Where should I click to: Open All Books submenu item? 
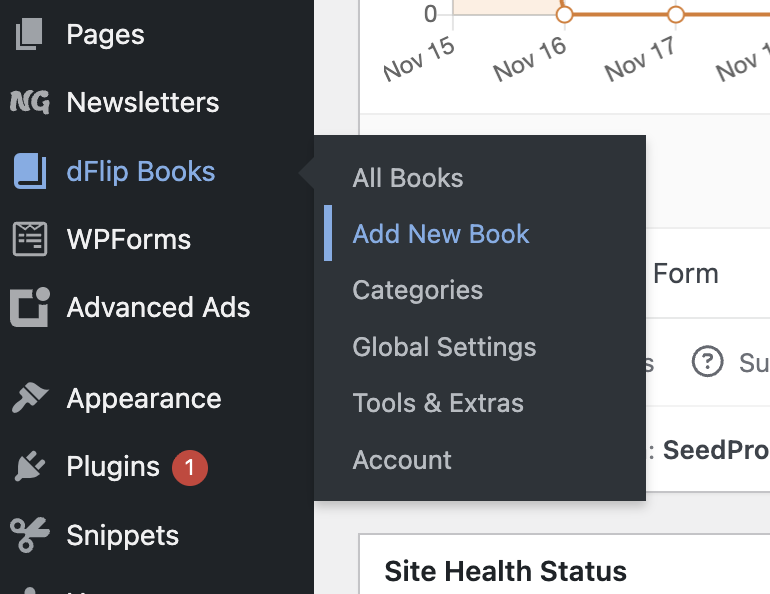tap(408, 178)
